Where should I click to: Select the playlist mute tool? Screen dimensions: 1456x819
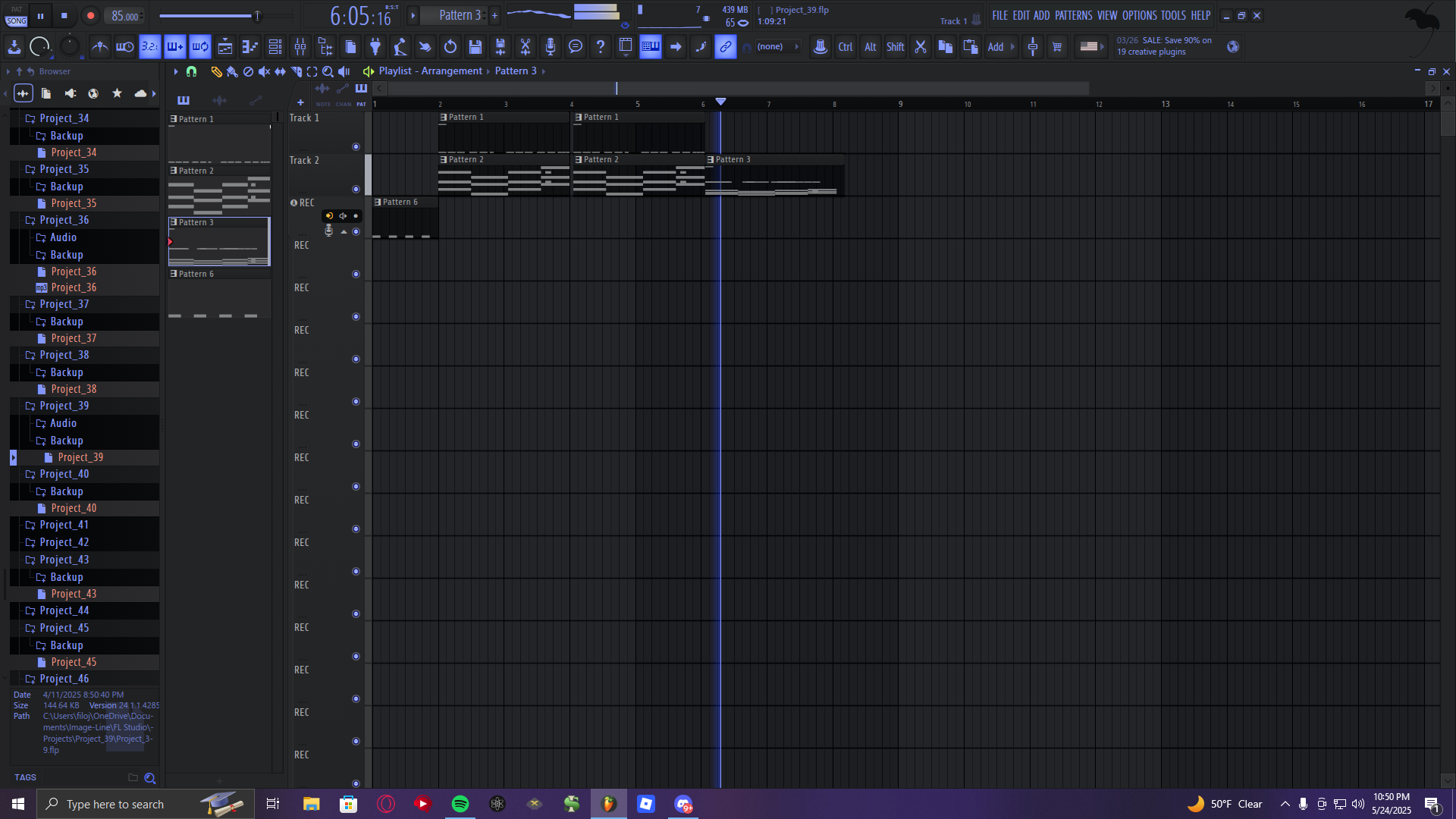264,71
